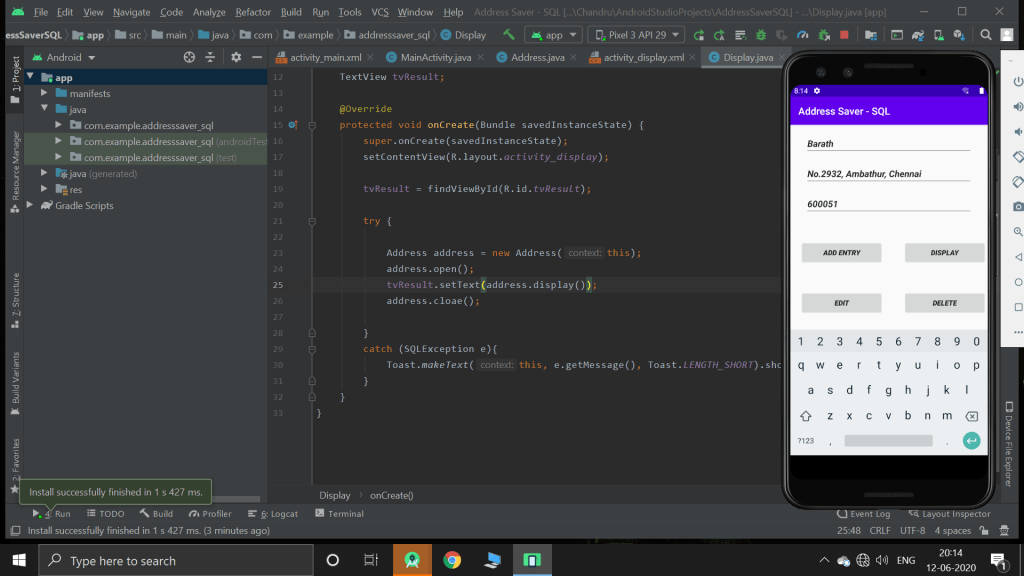1024x576 pixels.
Task: Click the Scroll from Source target icon
Action: coord(189,57)
